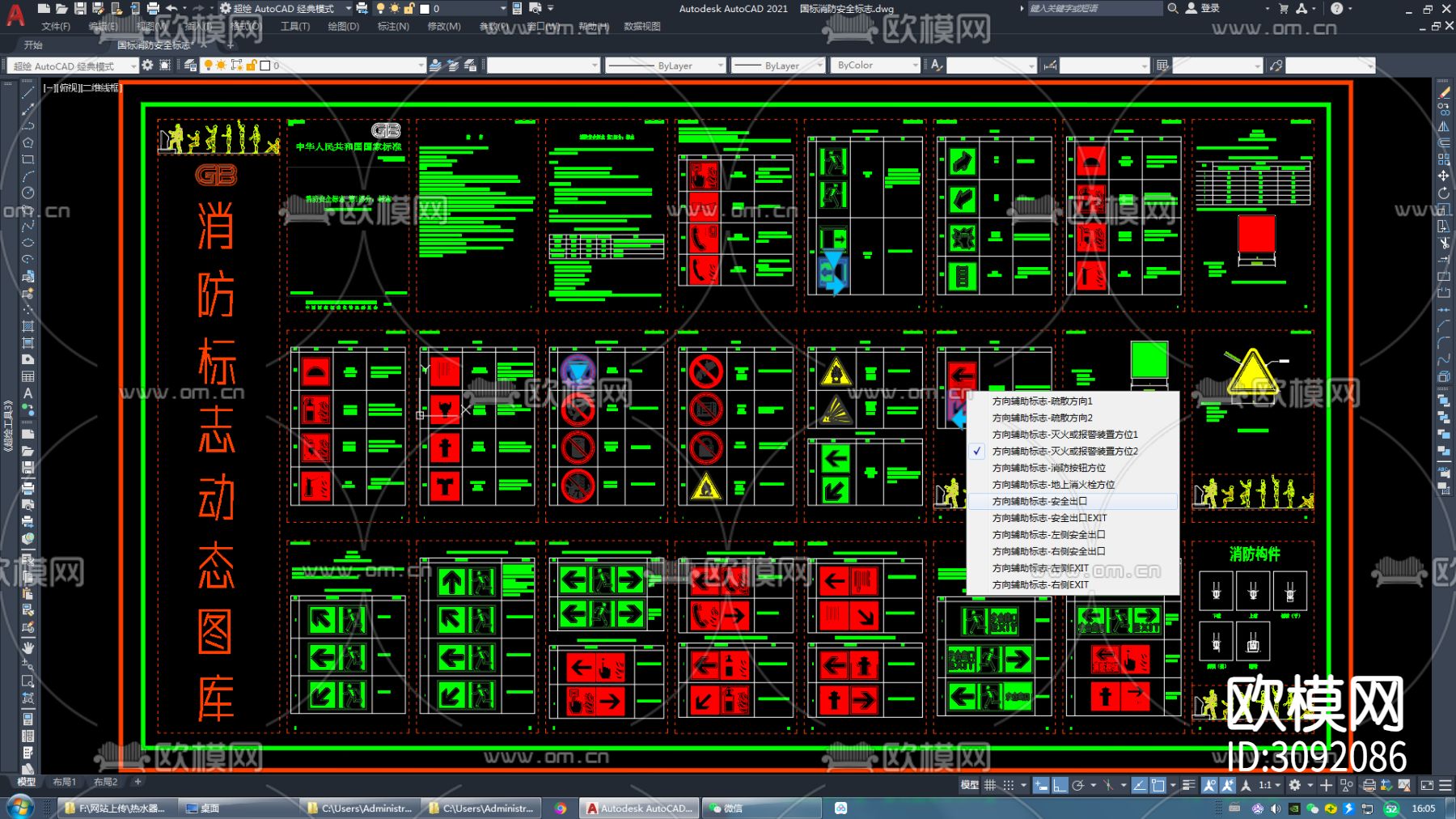Toggle Lineweight display in the status bar
Image resolution: width=1456 pixels, height=819 pixels.
coord(1188,785)
